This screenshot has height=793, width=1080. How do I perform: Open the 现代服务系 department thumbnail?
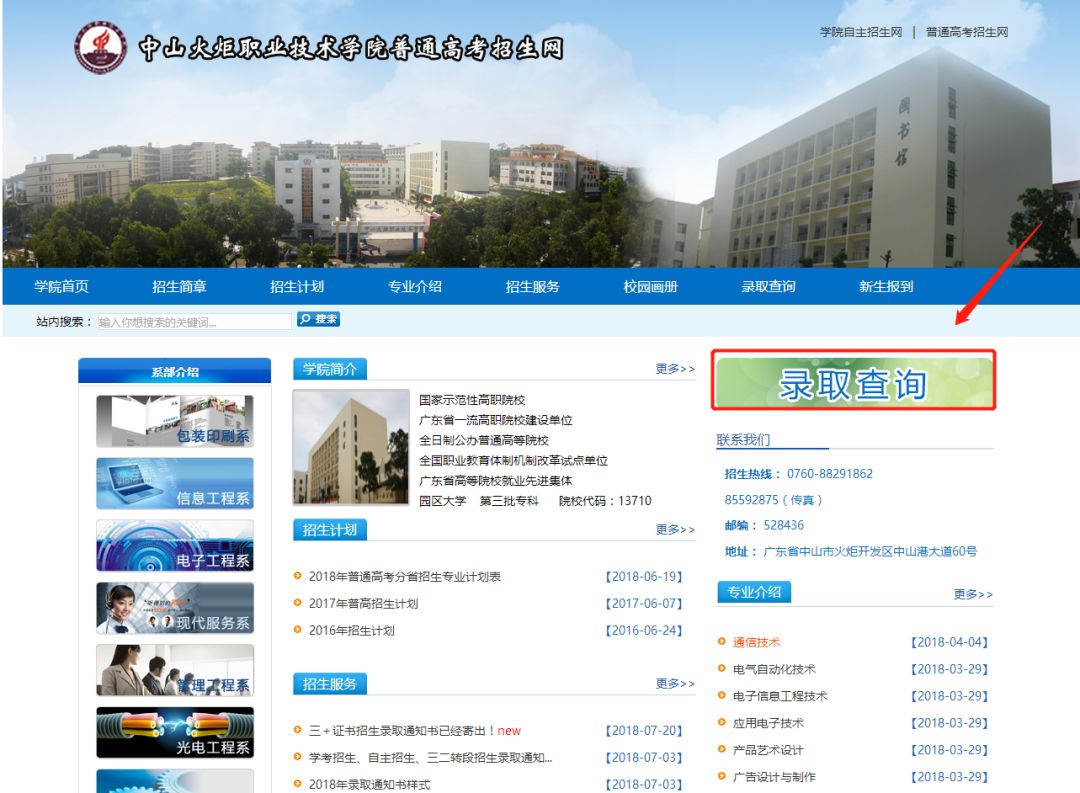click(175, 608)
